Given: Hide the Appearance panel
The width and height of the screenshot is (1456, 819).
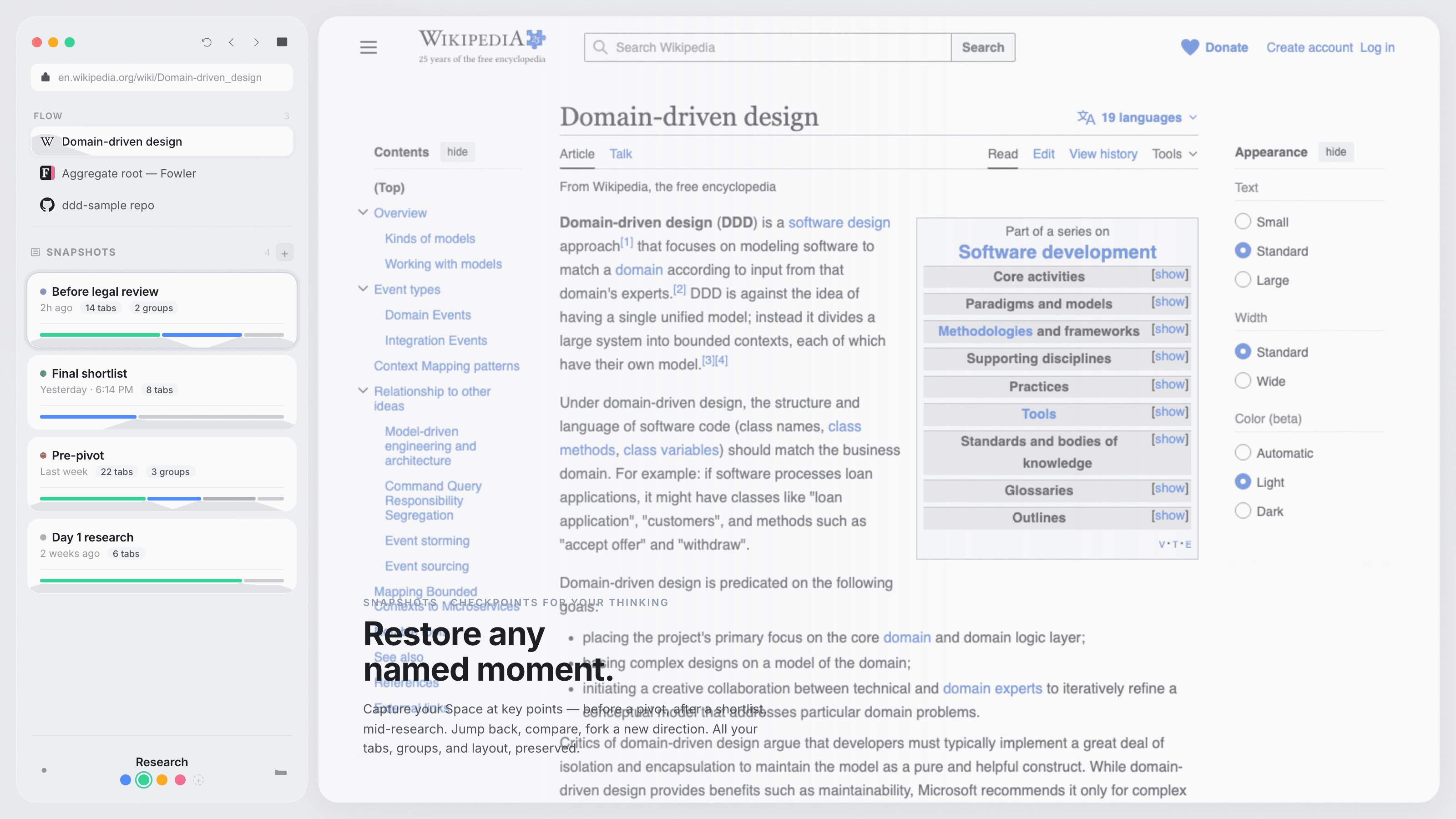Looking at the screenshot, I should pyautogui.click(x=1335, y=152).
